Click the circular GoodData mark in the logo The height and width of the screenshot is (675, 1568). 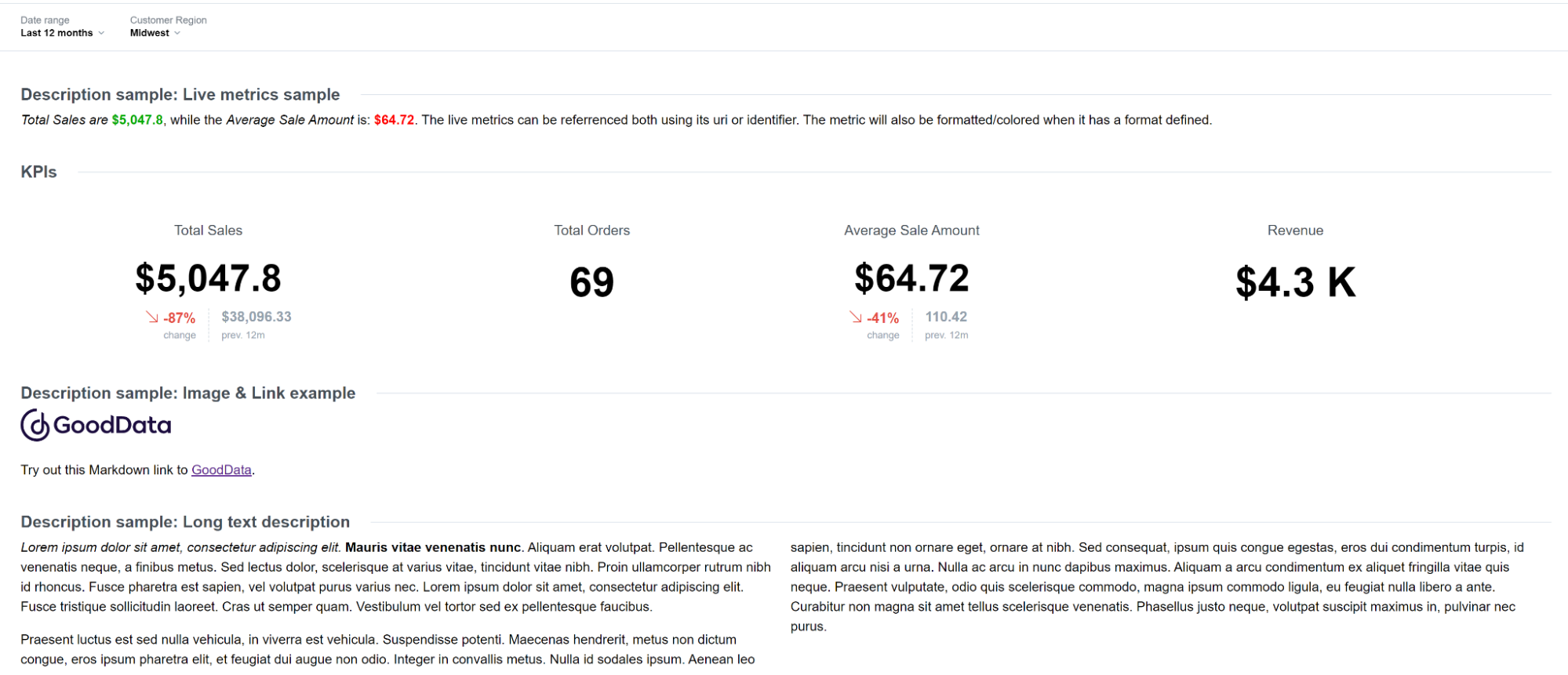click(x=33, y=425)
